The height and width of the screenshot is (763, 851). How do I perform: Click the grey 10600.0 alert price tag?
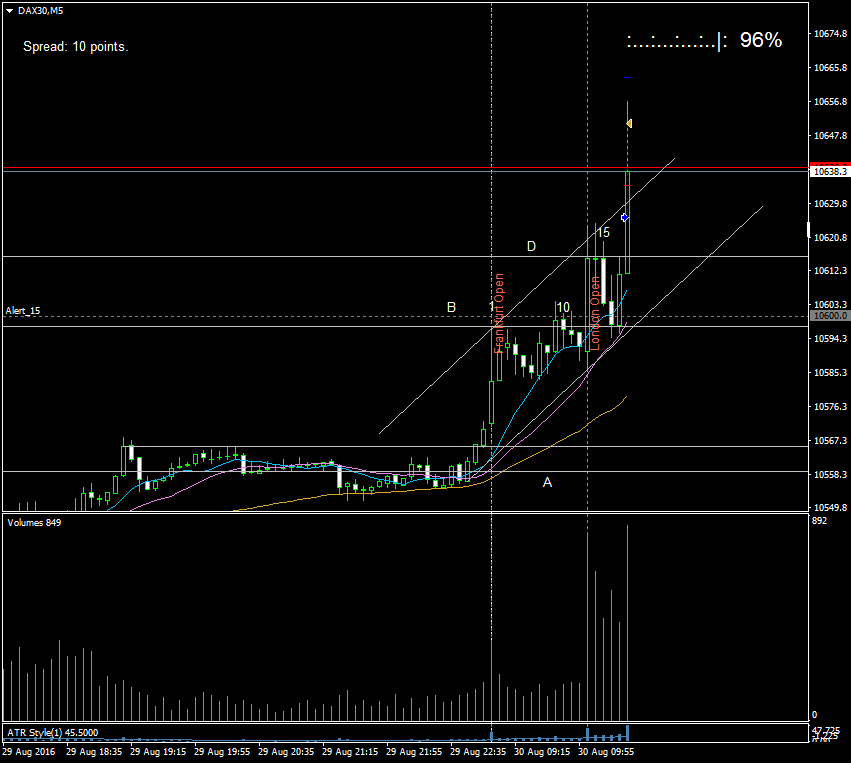click(x=829, y=316)
